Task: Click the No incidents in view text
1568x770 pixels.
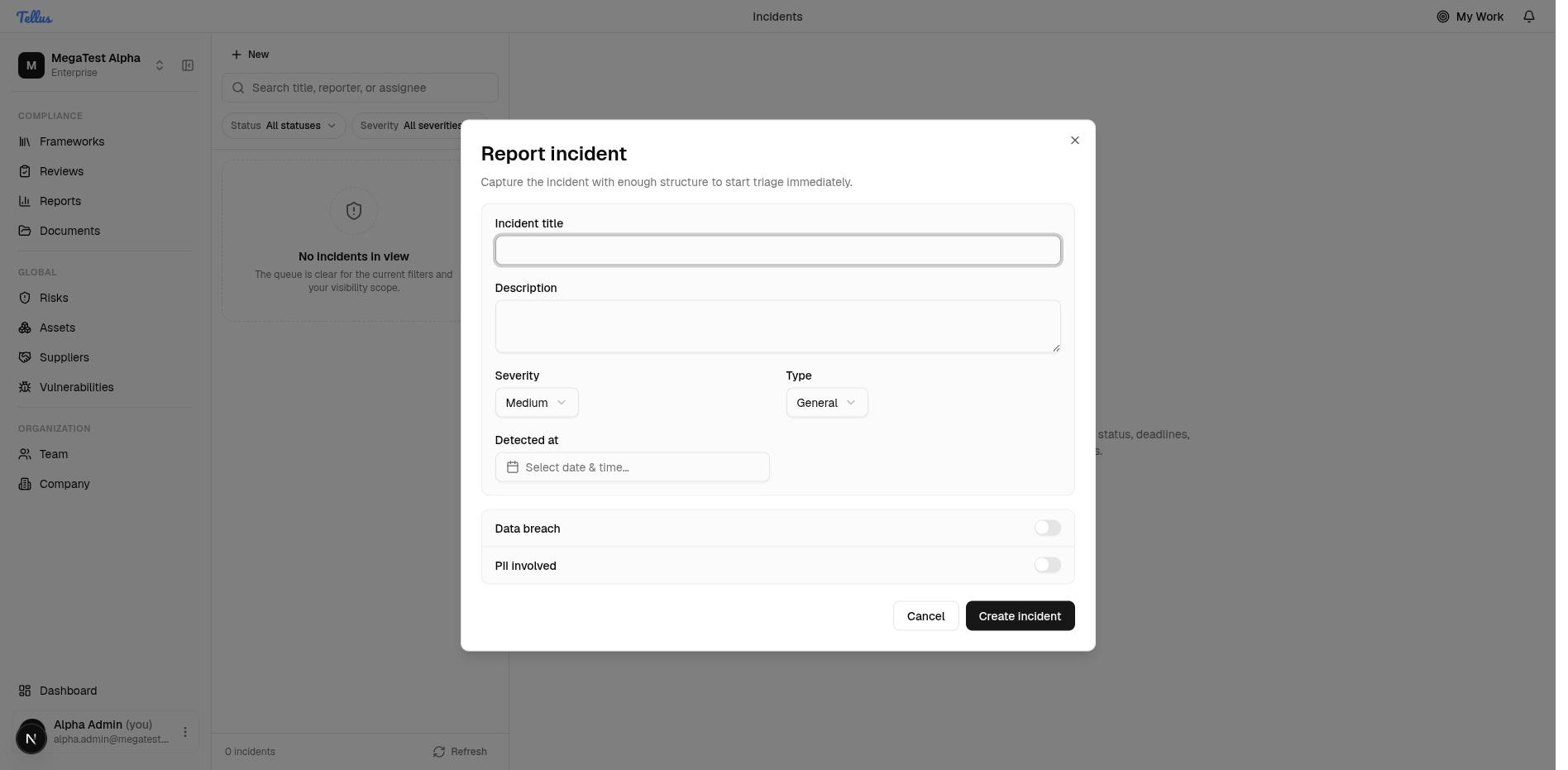Action: 354,256
